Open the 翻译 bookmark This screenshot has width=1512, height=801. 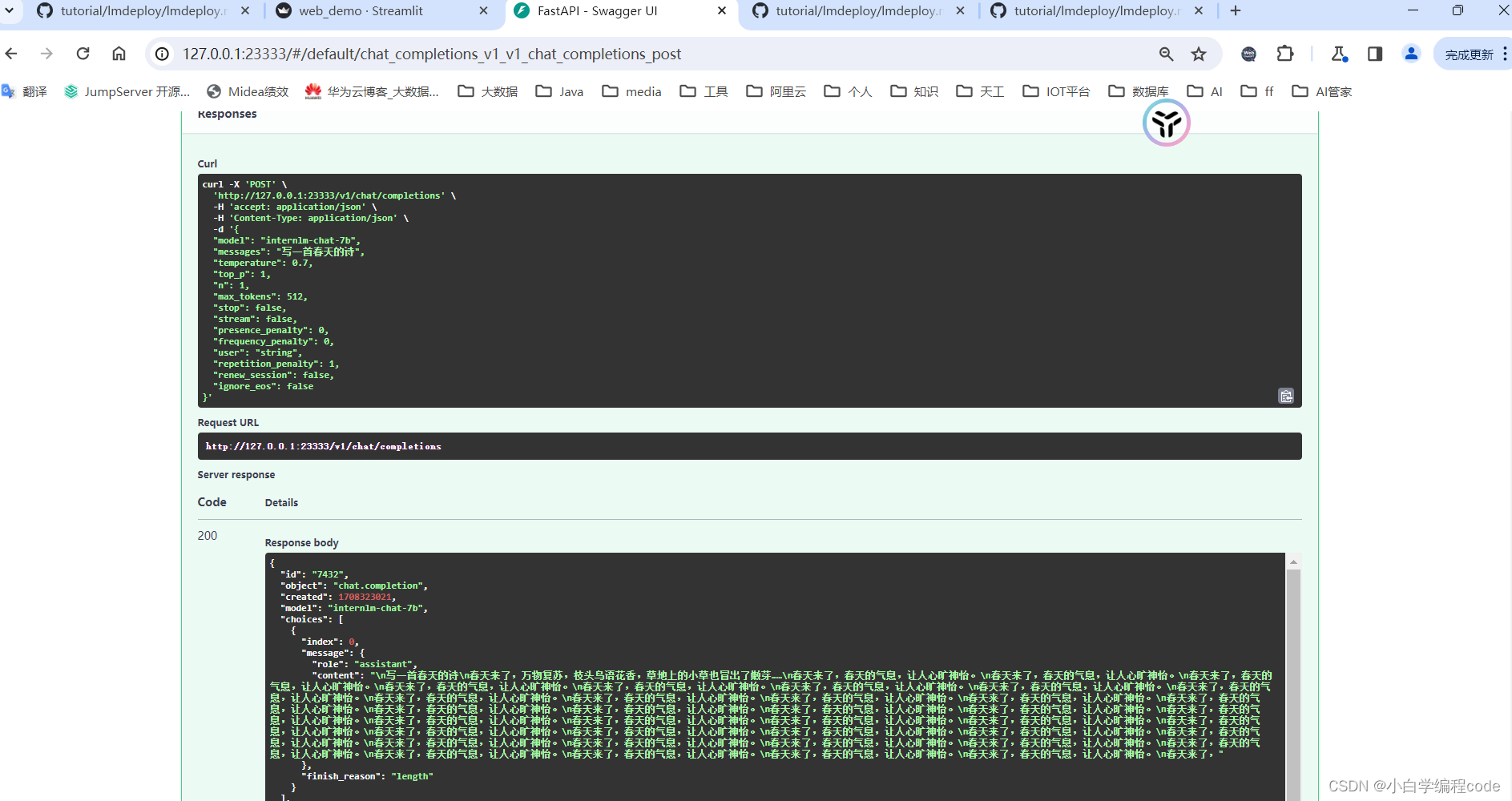pos(25,91)
